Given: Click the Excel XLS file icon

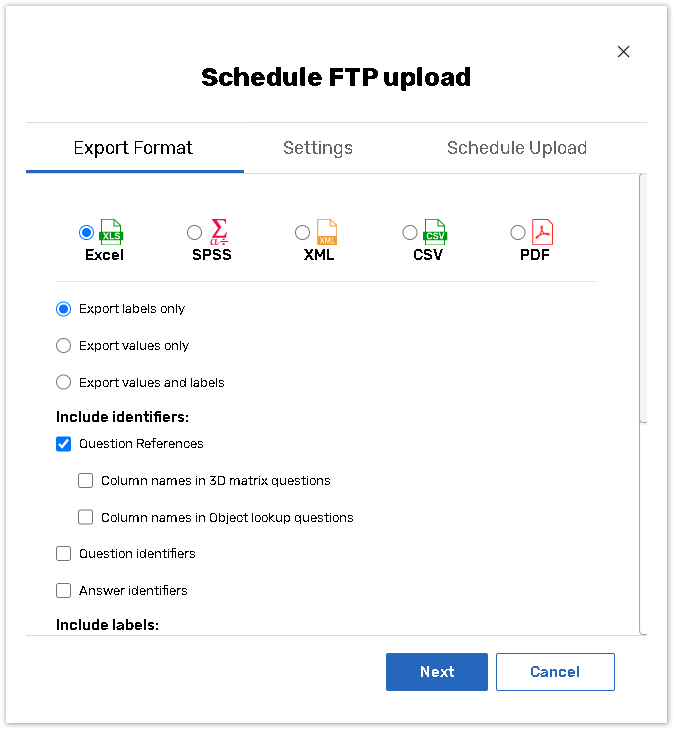Looking at the screenshot, I should [111, 232].
